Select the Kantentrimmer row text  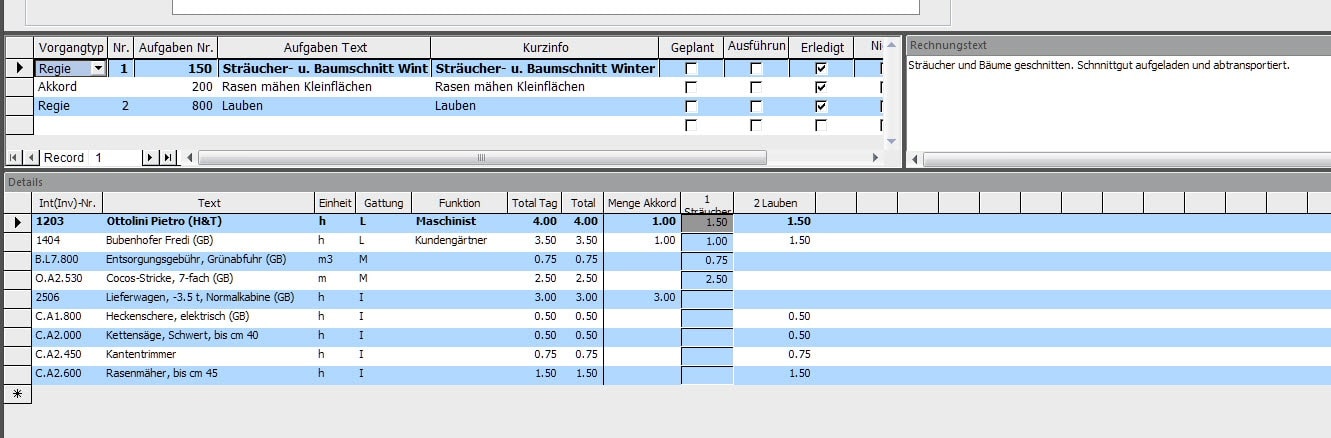coord(141,355)
